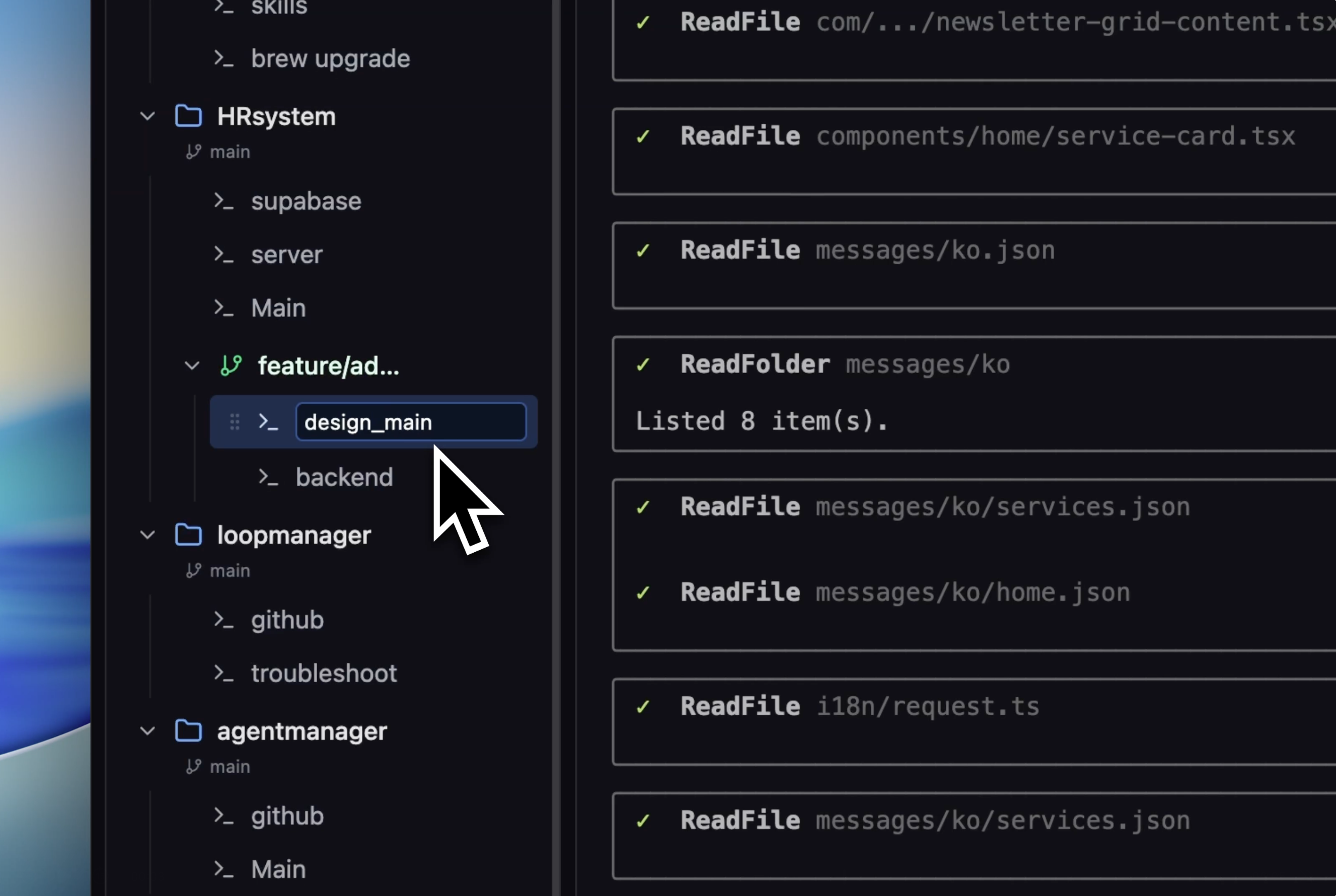Click the loopmanager folder icon
Viewport: 1336px width, 896px height.
pos(188,535)
